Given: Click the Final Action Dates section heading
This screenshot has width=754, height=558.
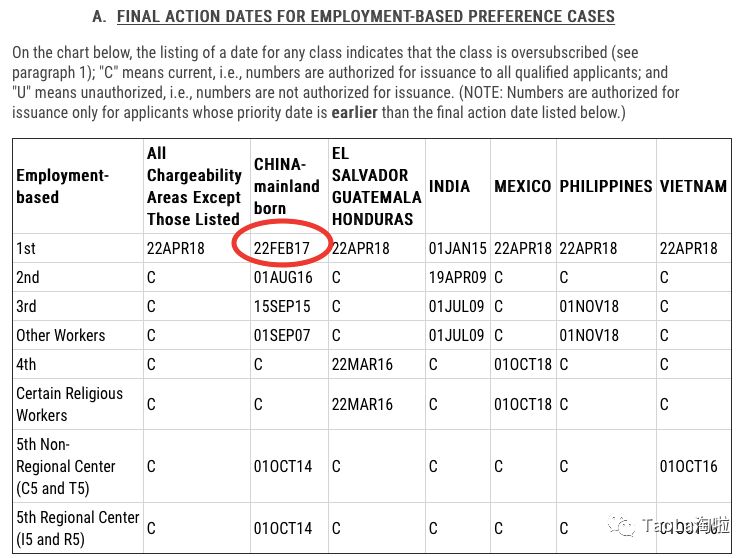Looking at the screenshot, I should pyautogui.click(x=365, y=17).
